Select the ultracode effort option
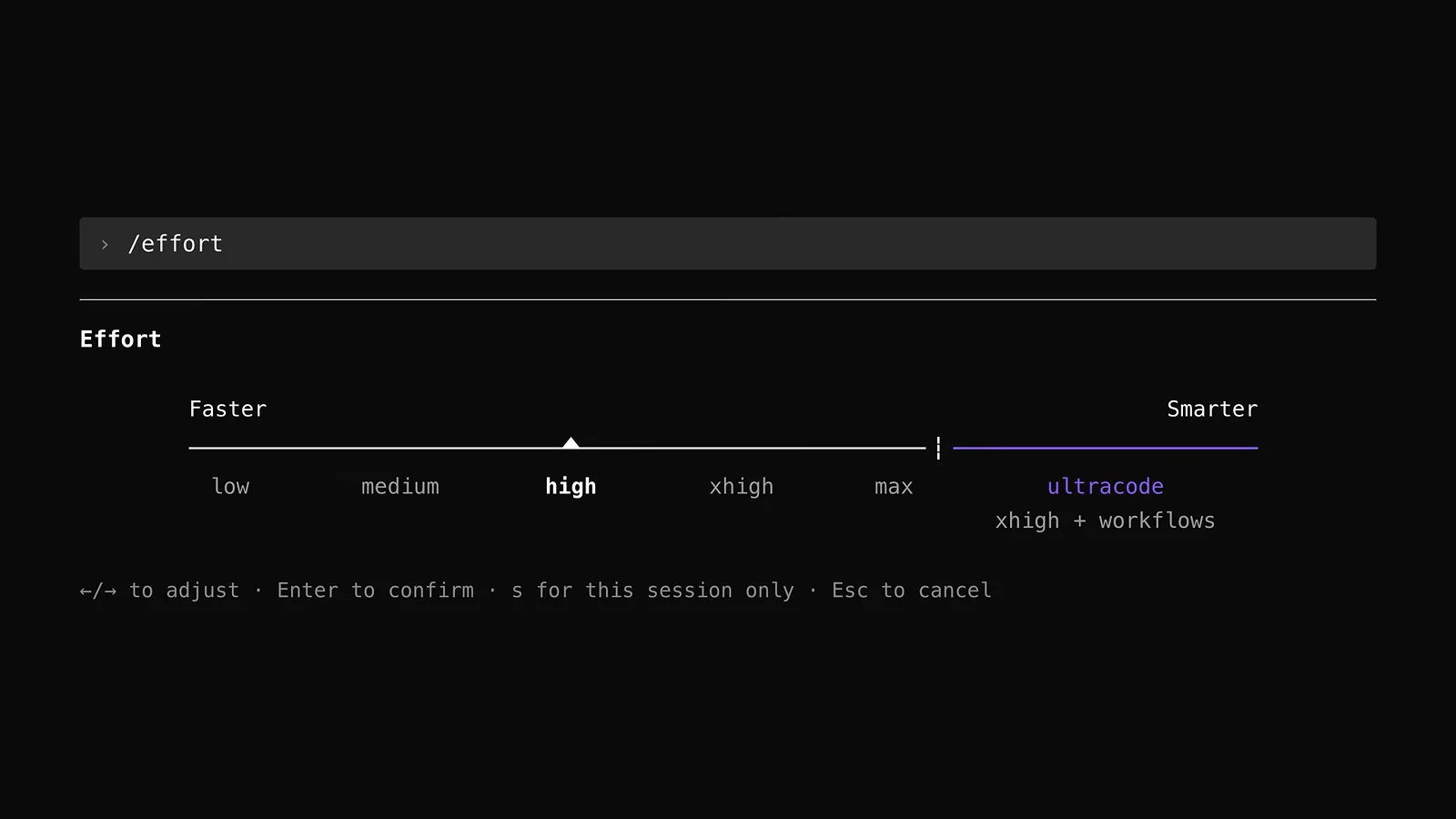 click(x=1105, y=486)
